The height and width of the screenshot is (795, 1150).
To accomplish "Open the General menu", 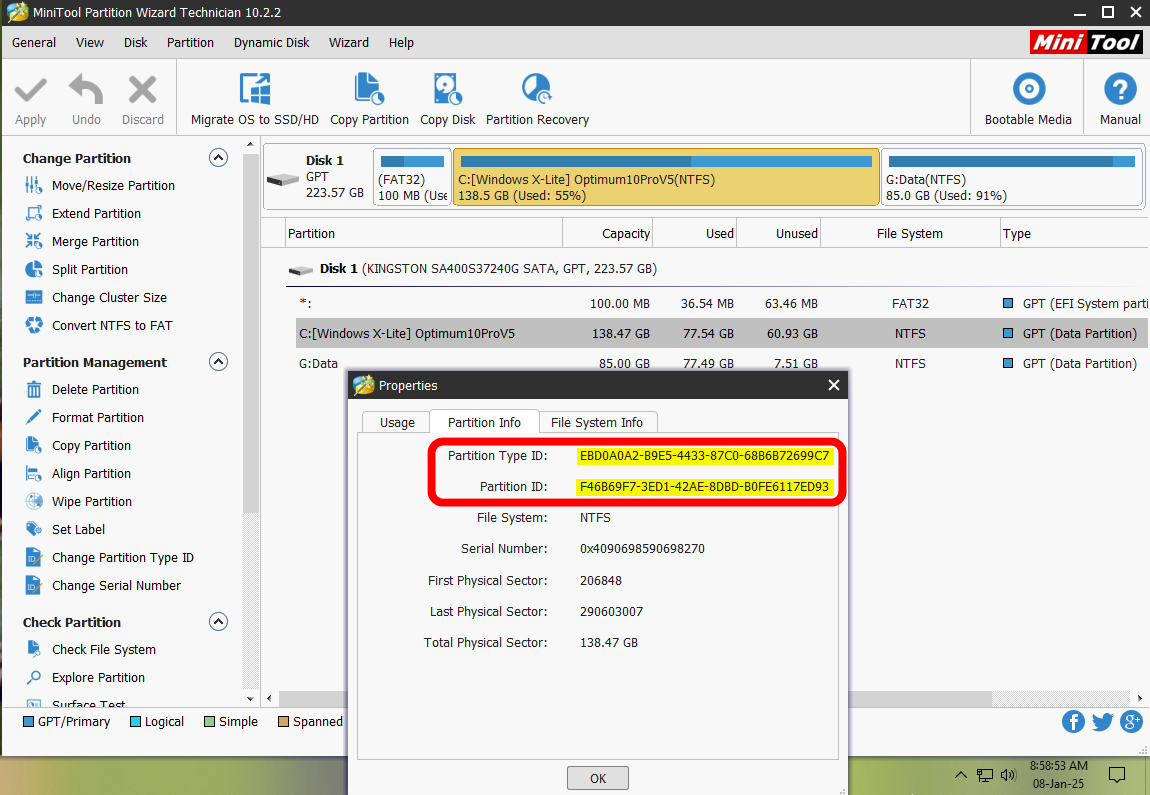I will [x=34, y=43].
